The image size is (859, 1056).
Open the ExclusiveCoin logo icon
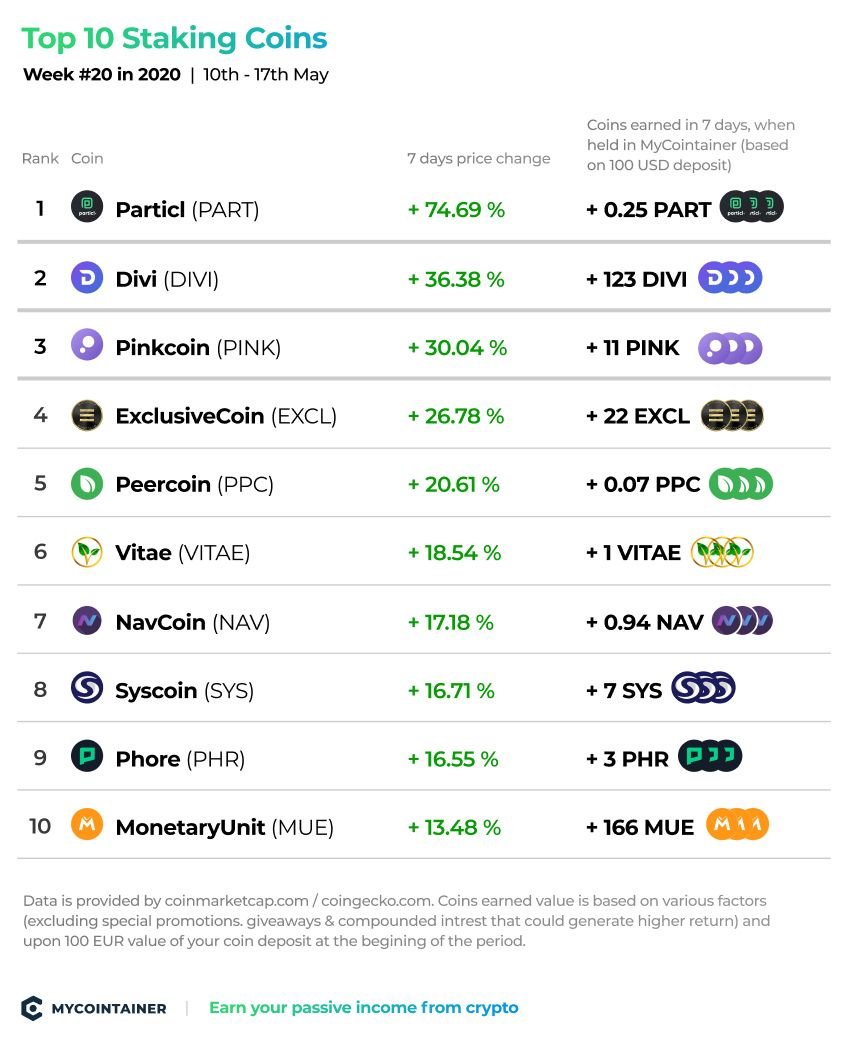87,414
